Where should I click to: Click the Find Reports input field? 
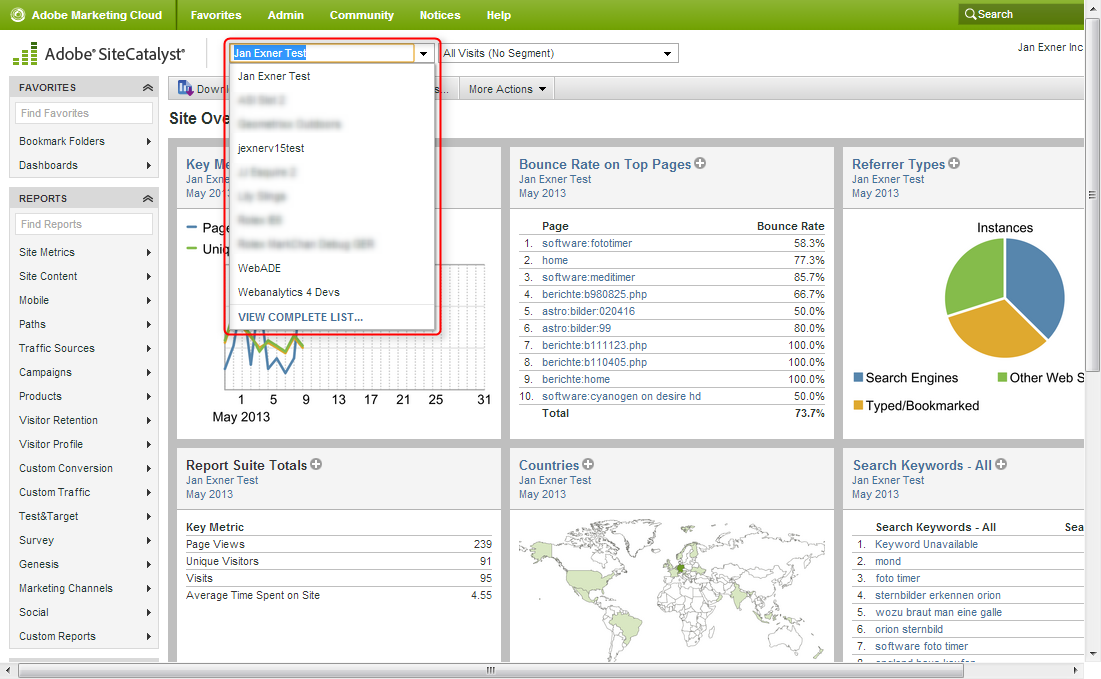[x=84, y=224]
